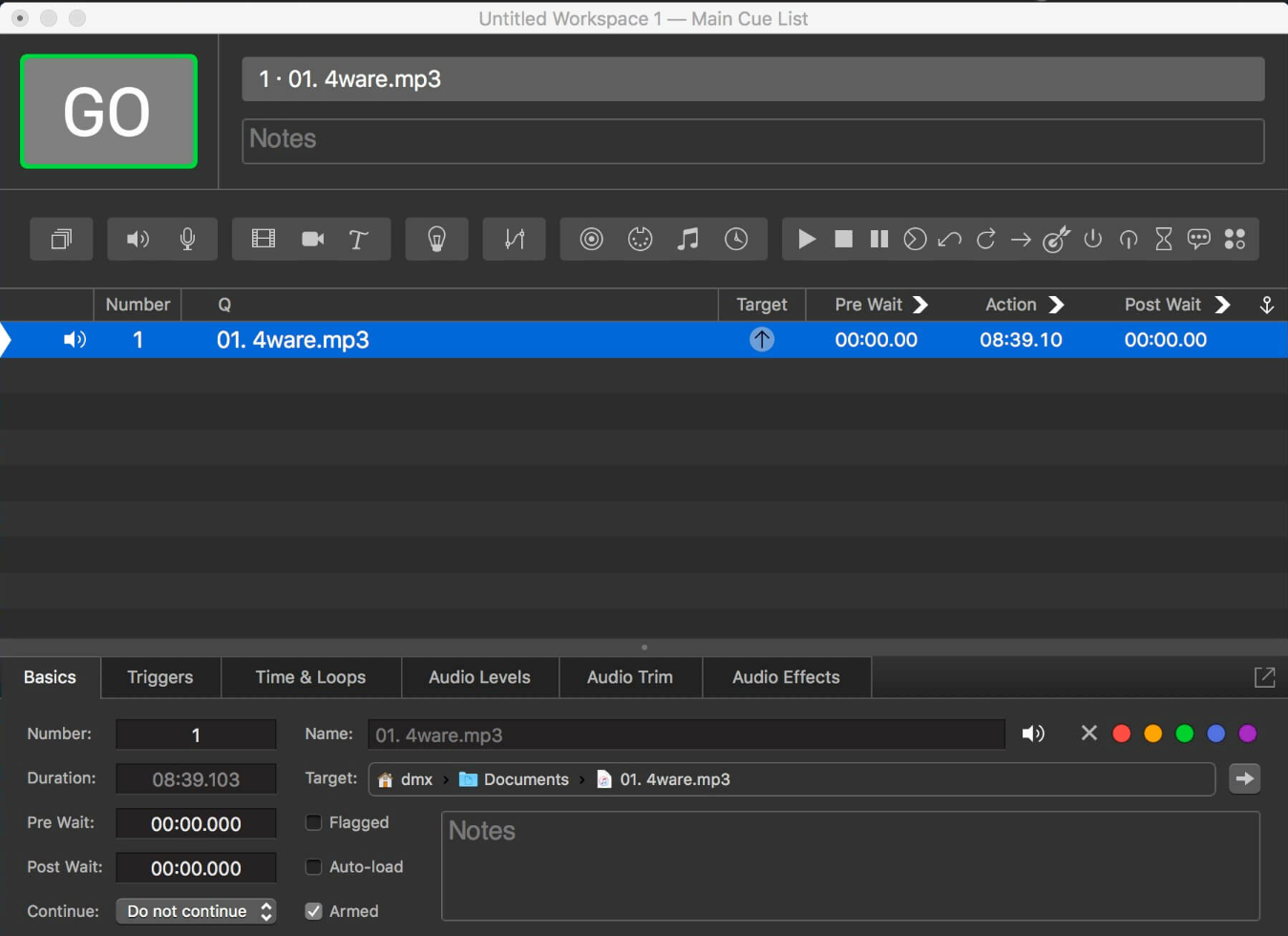Add a Group cue from the toolbar
1288x936 pixels.
click(61, 239)
